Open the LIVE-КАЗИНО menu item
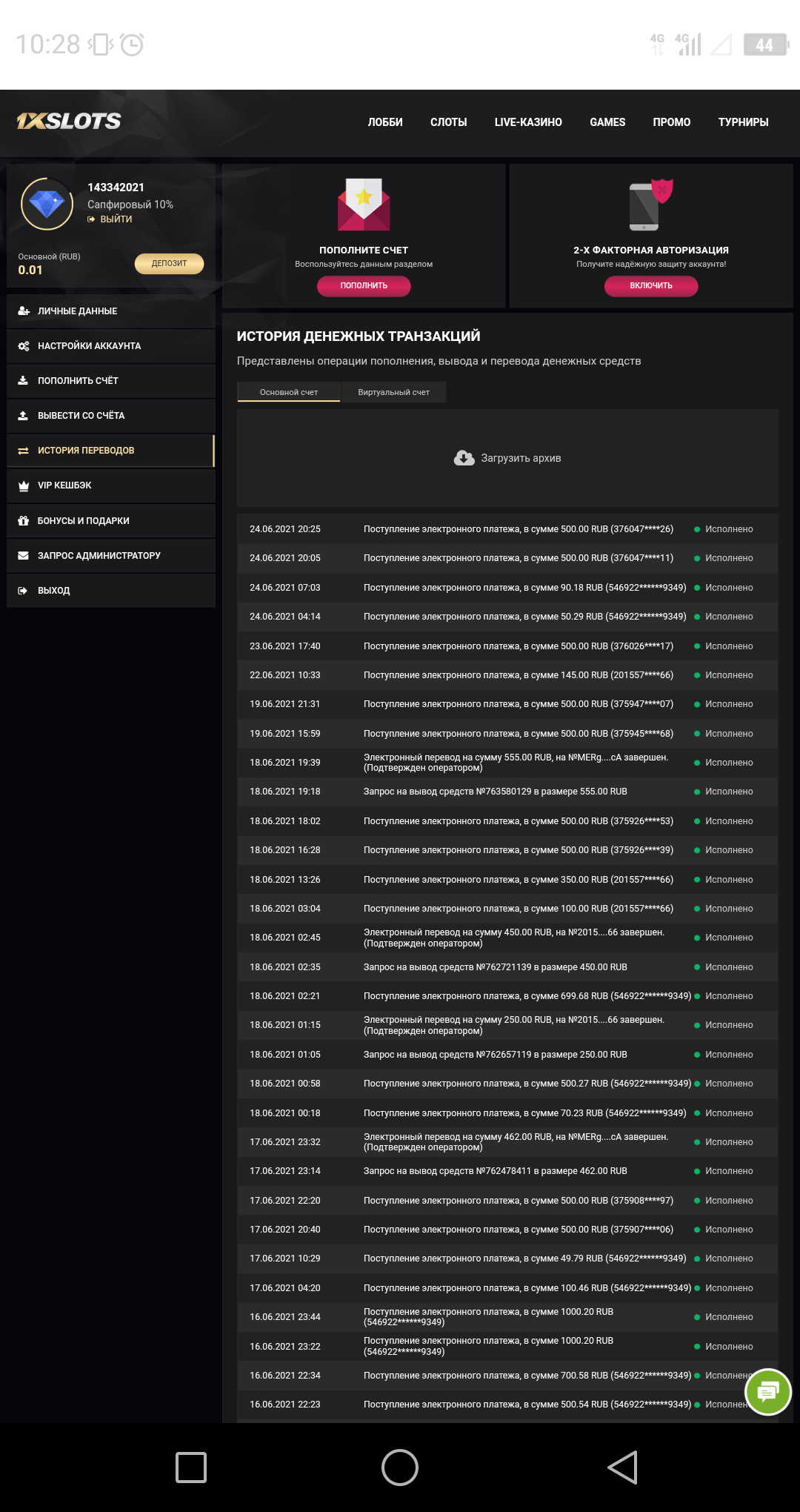The height and width of the screenshot is (1512, 800). click(528, 122)
